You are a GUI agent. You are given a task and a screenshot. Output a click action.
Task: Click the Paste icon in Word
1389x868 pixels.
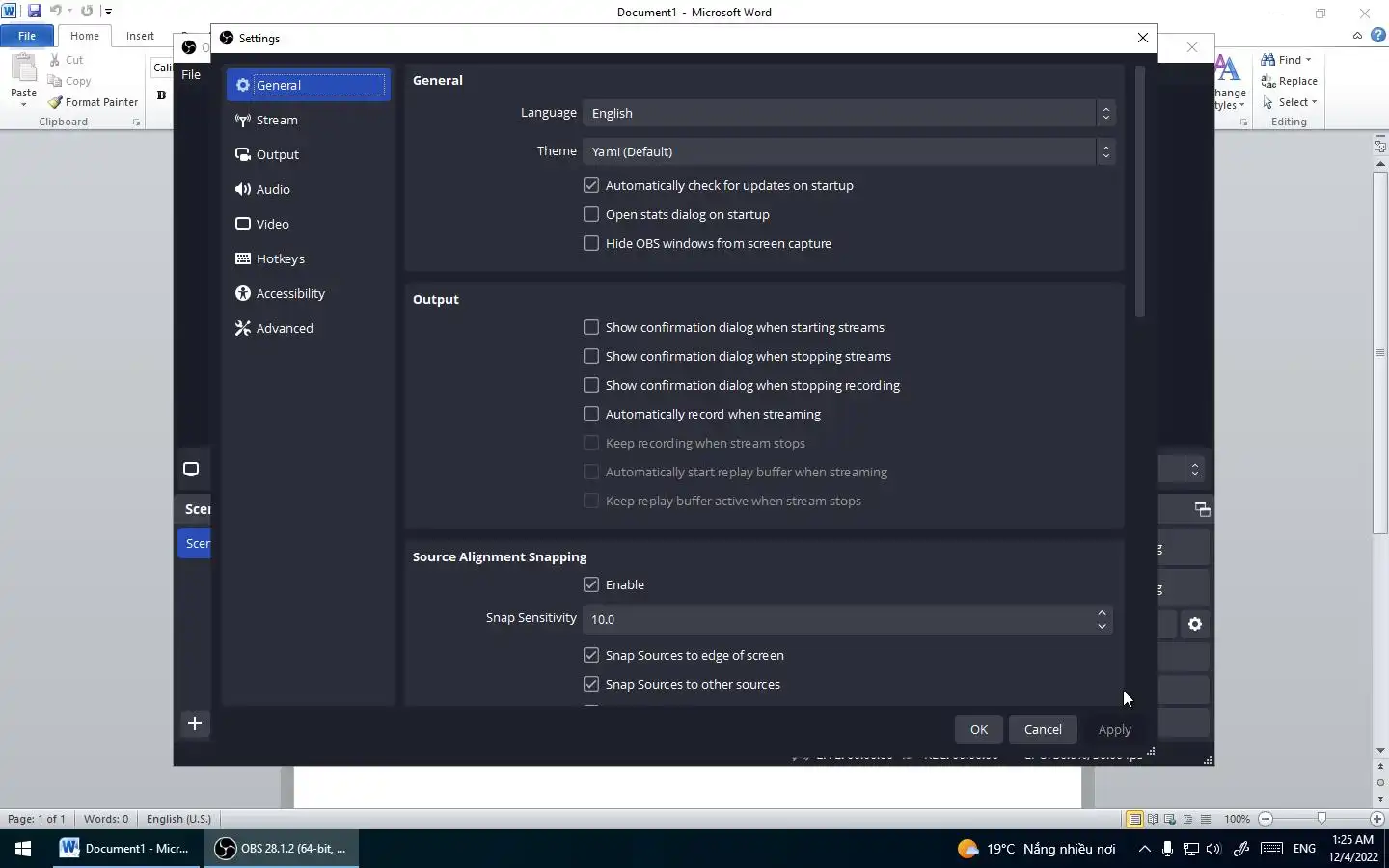pyautogui.click(x=23, y=70)
